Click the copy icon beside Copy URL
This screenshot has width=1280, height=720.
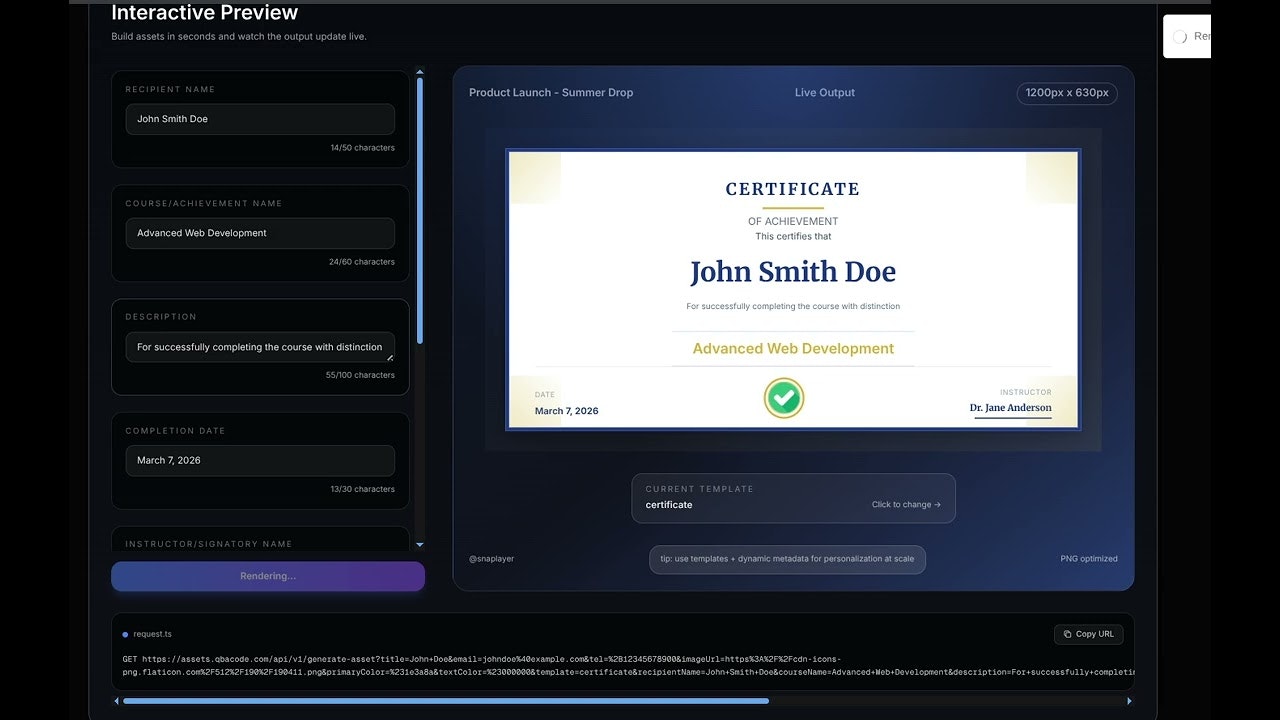[1067, 634]
